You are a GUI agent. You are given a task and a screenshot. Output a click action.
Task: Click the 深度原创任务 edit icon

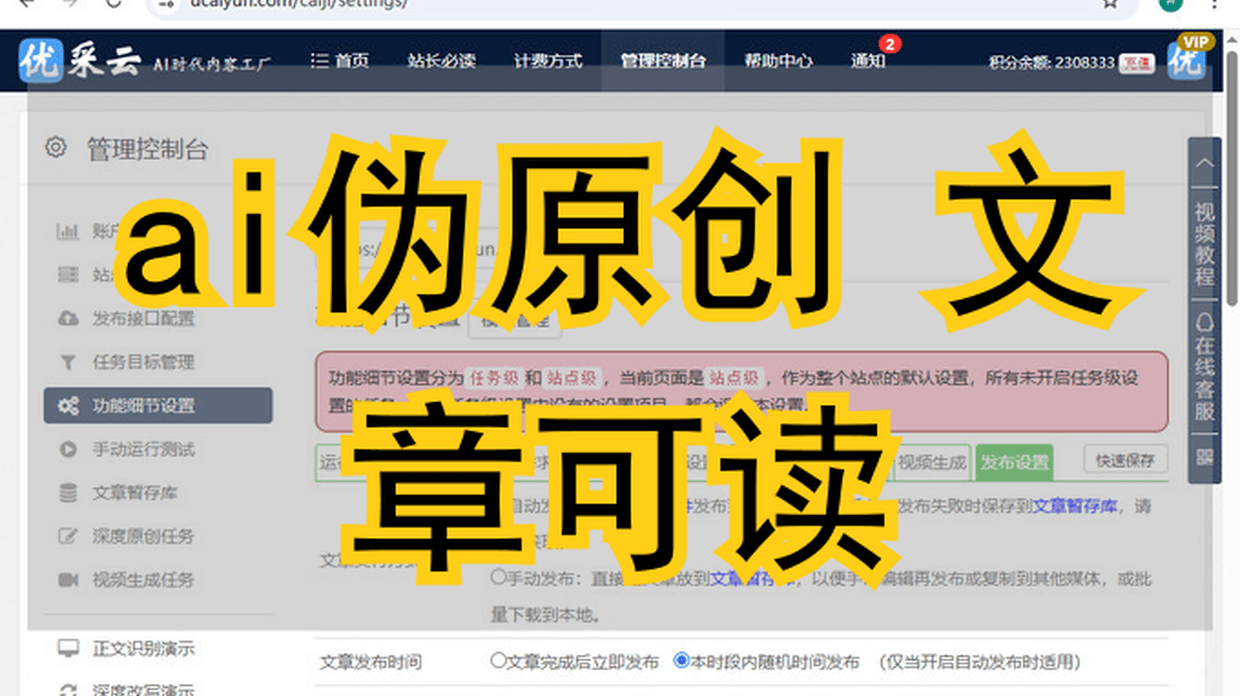68,537
